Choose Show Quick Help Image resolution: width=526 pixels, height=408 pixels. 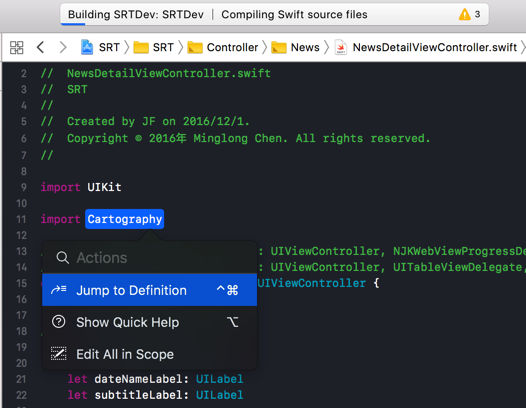(x=149, y=322)
